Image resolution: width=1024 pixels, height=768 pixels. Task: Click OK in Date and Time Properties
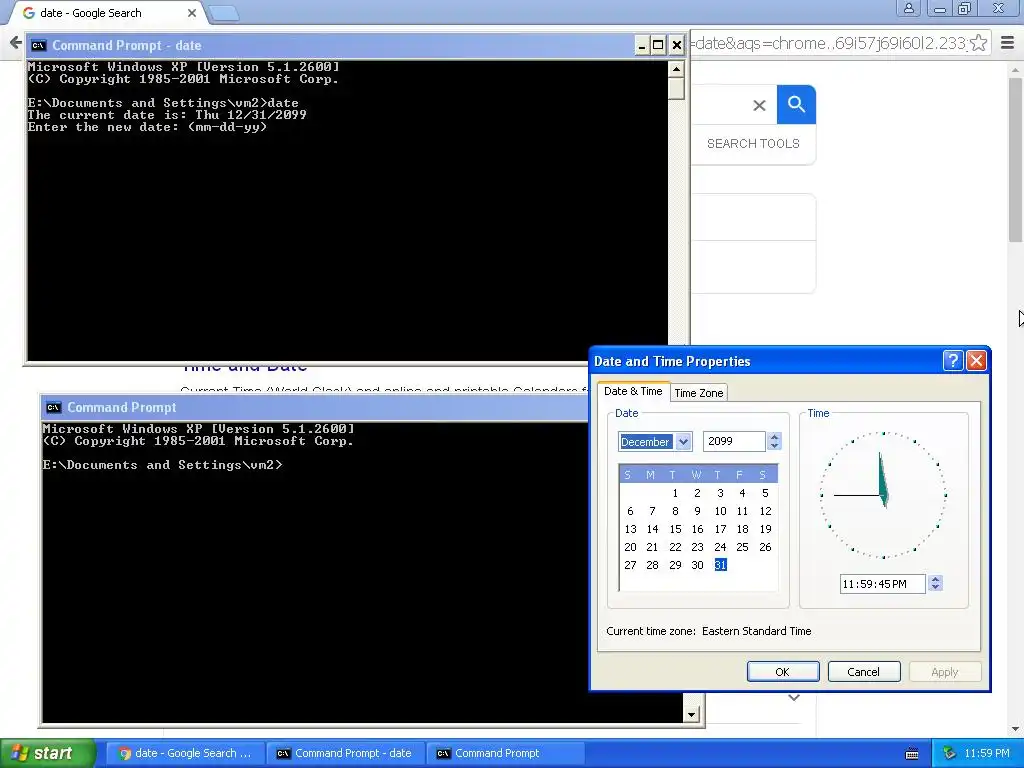coord(782,671)
